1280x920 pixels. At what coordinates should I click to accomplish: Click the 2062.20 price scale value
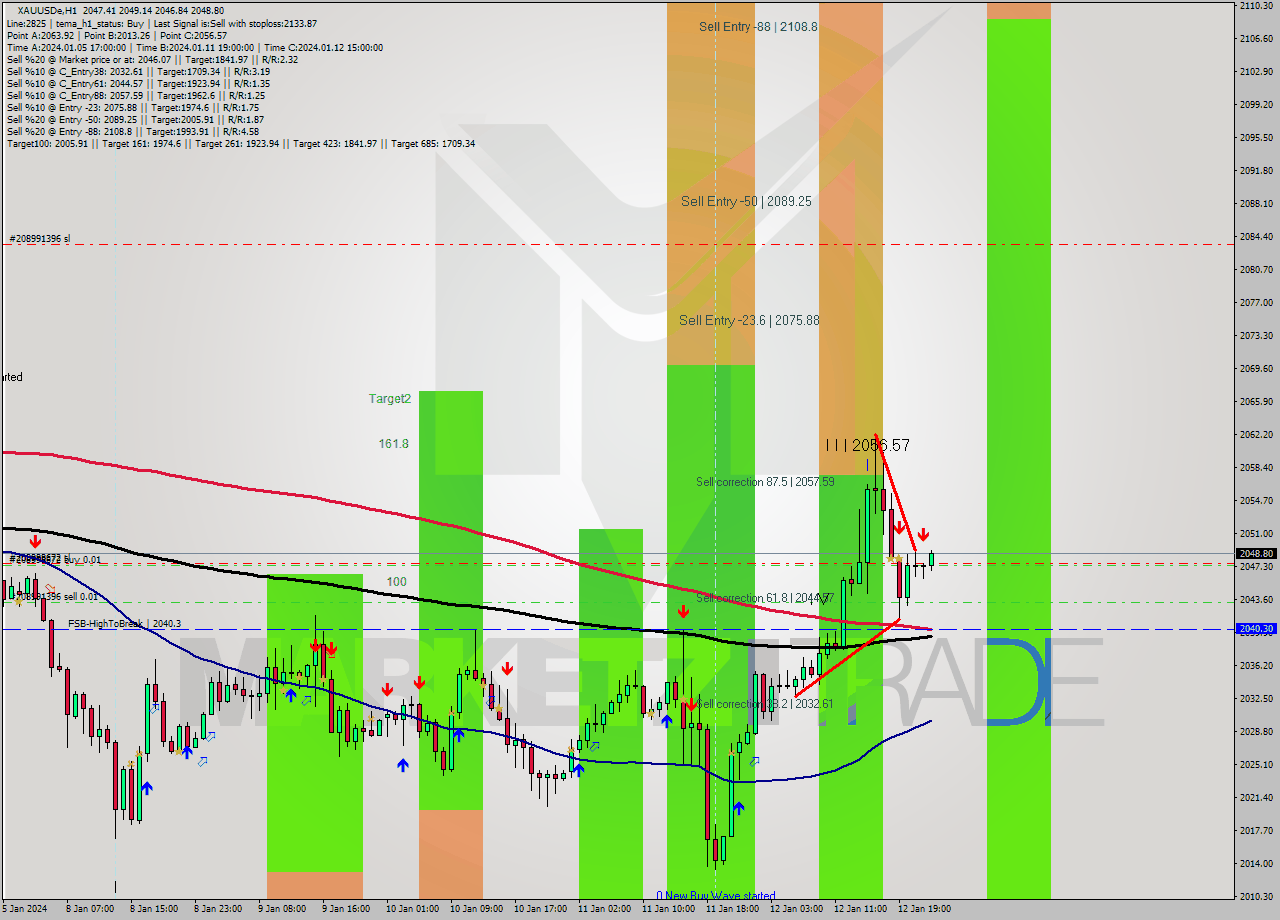point(1256,435)
